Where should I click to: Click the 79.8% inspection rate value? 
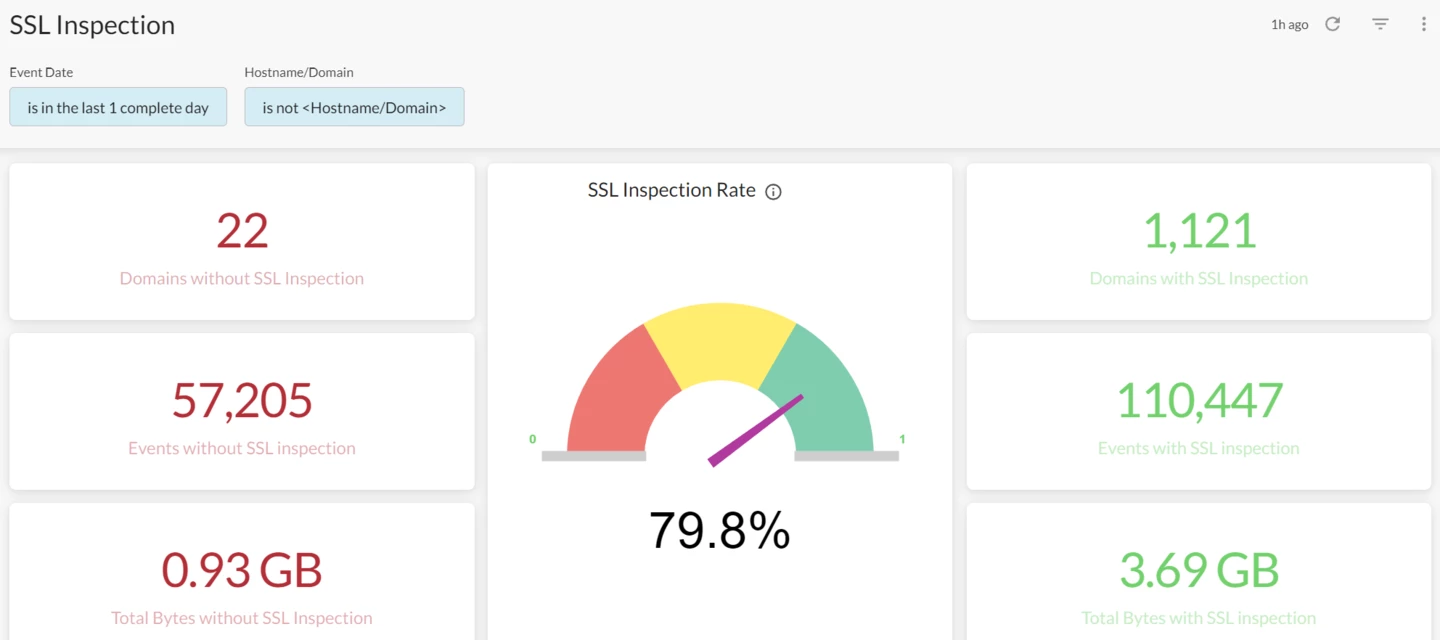coord(720,530)
